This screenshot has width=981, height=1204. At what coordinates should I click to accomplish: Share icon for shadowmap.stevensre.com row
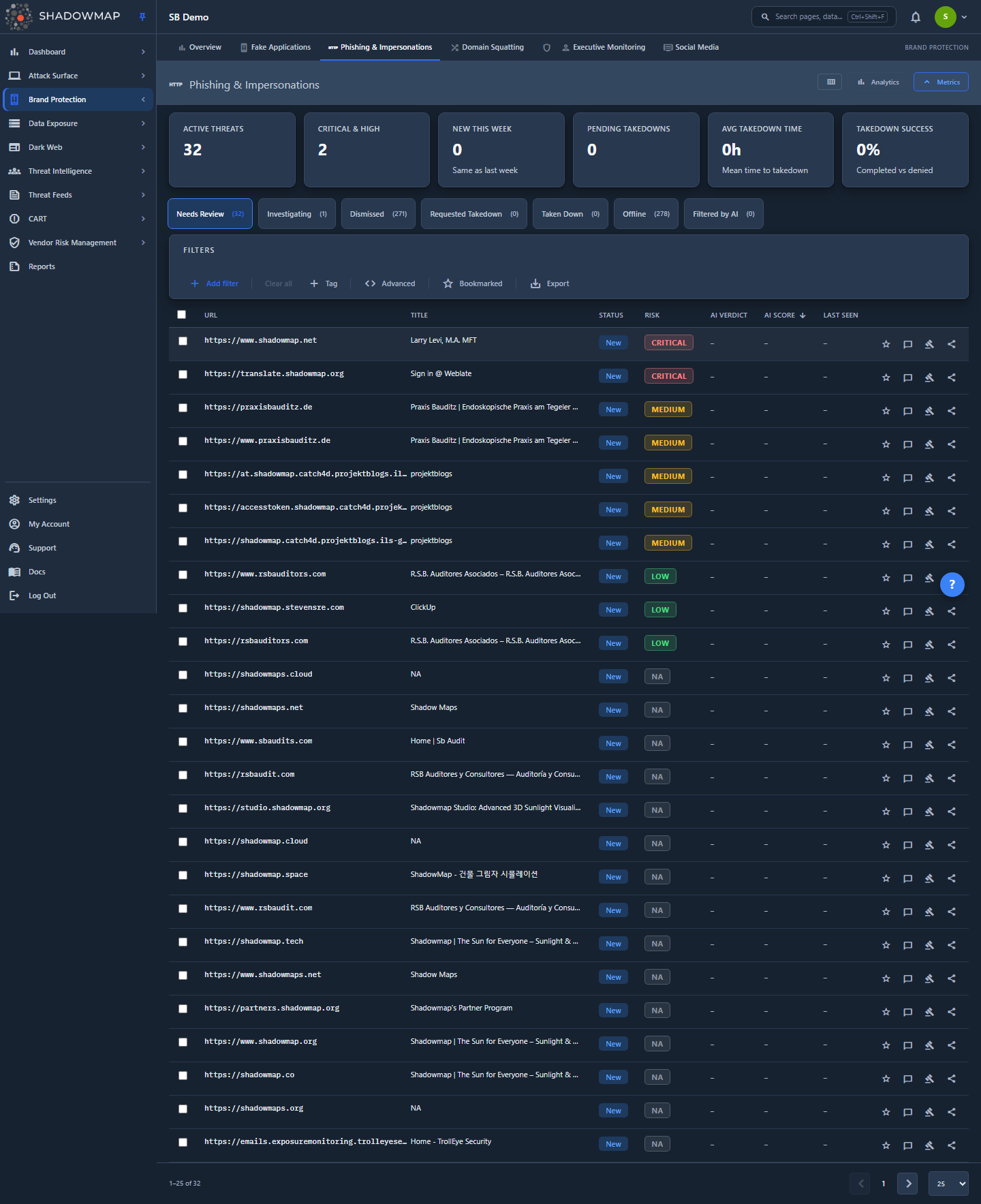952,611
